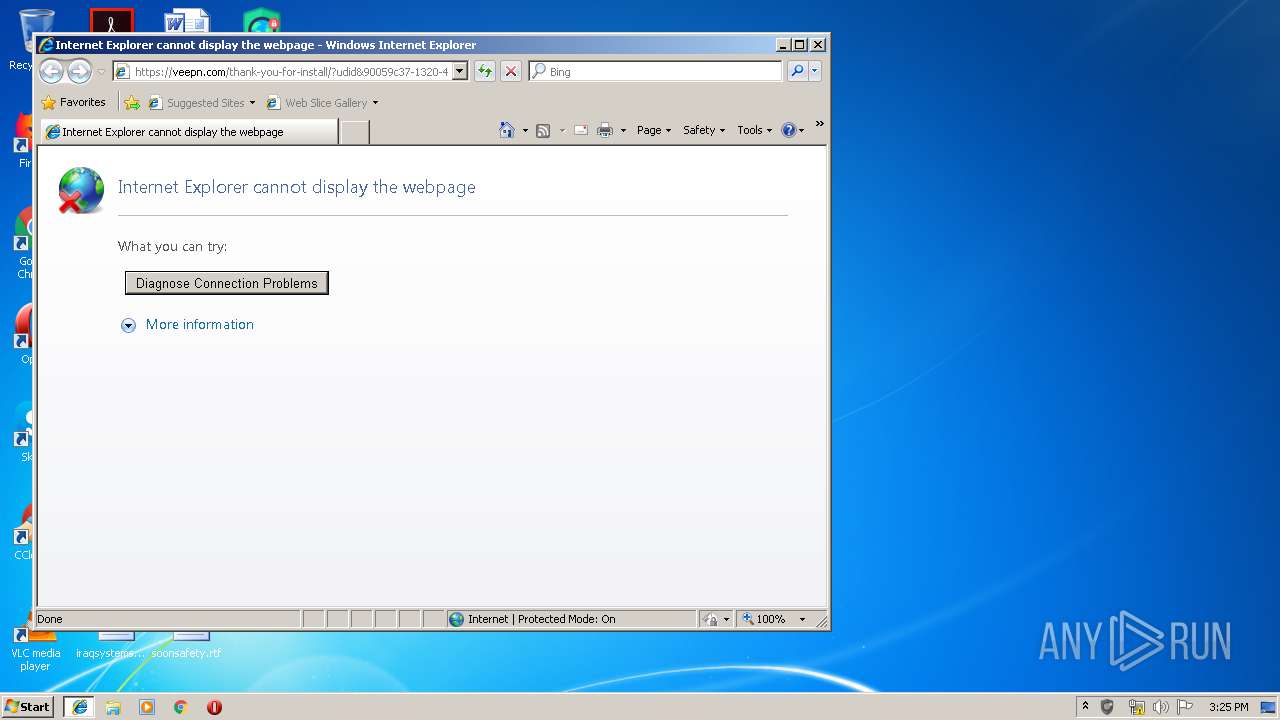
Task: Expand the More information section
Action: click(x=187, y=324)
